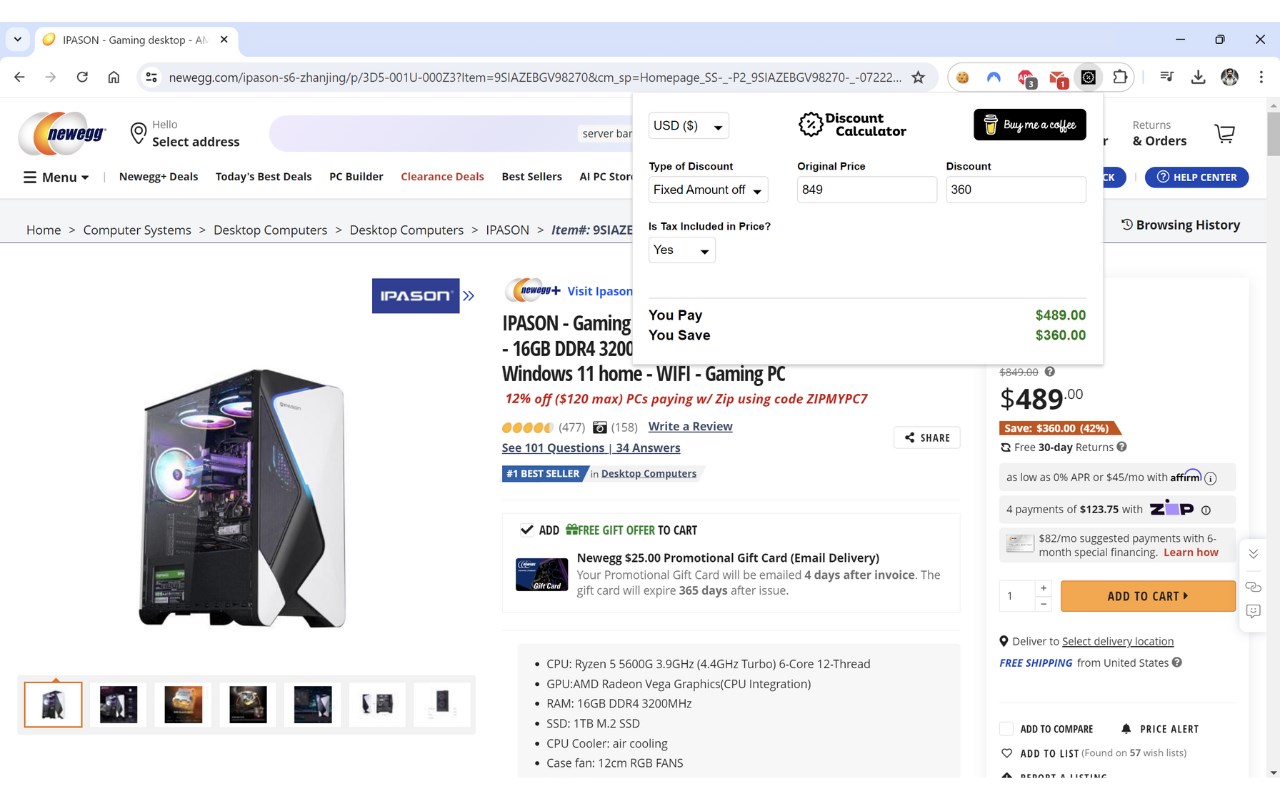Click the Newegg logo

pyautogui.click(x=62, y=134)
